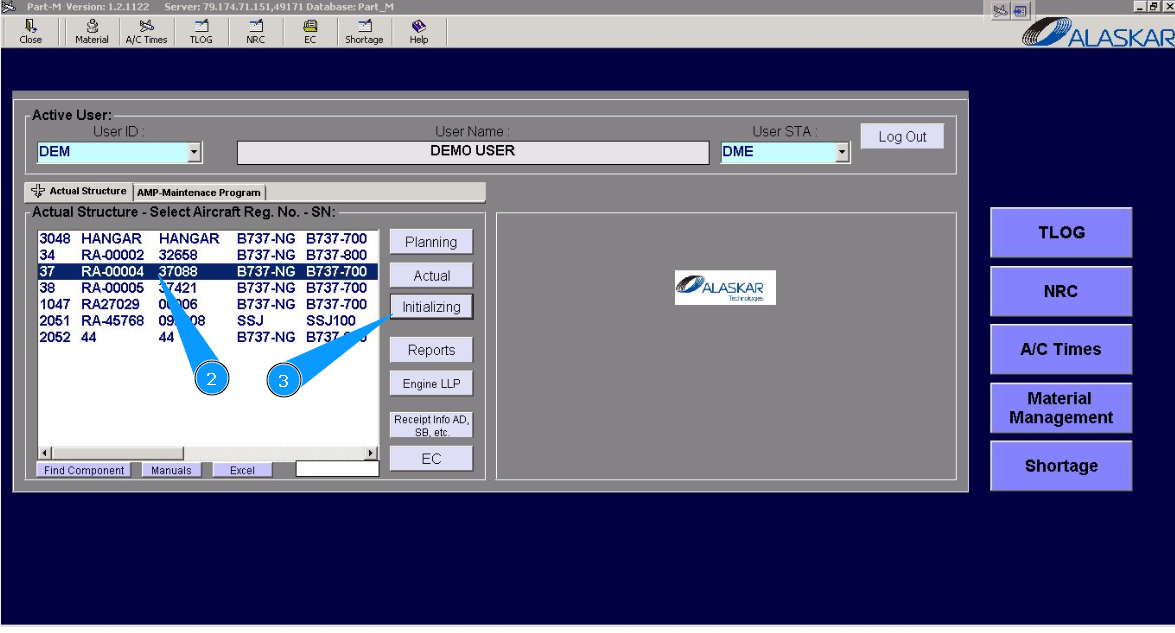
Task: Click the first small icon beside window controls
Action: [x=1000, y=10]
